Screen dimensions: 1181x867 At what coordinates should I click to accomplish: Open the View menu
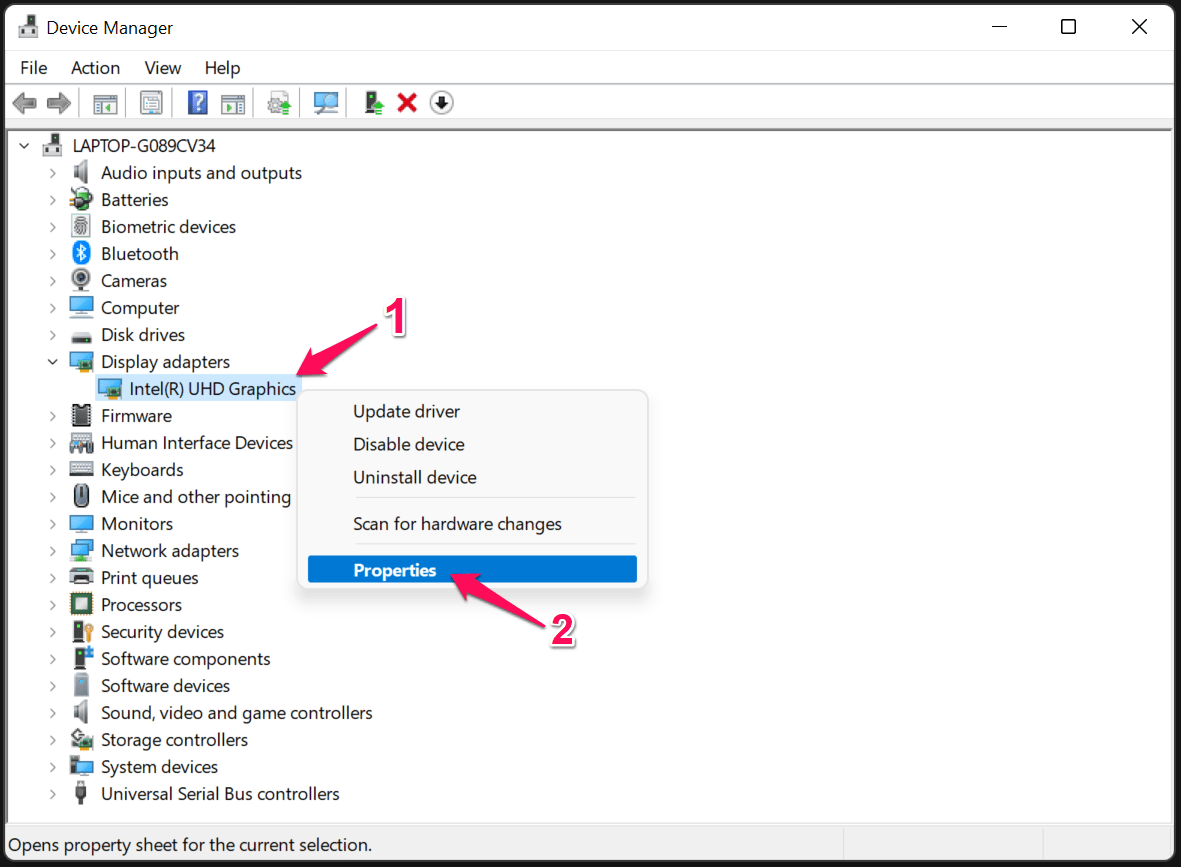coord(162,68)
